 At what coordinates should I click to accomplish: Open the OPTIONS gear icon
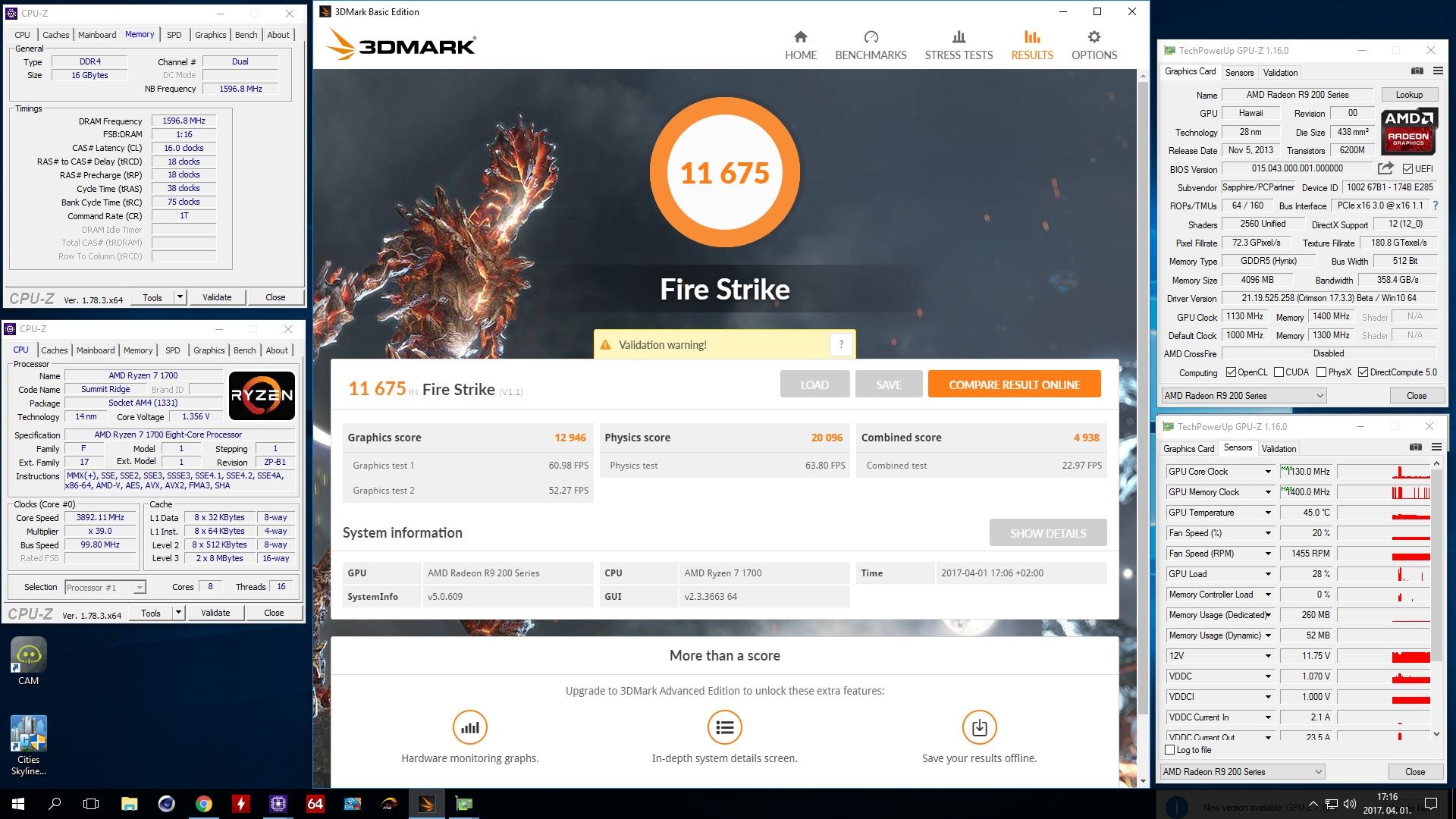point(1094,36)
